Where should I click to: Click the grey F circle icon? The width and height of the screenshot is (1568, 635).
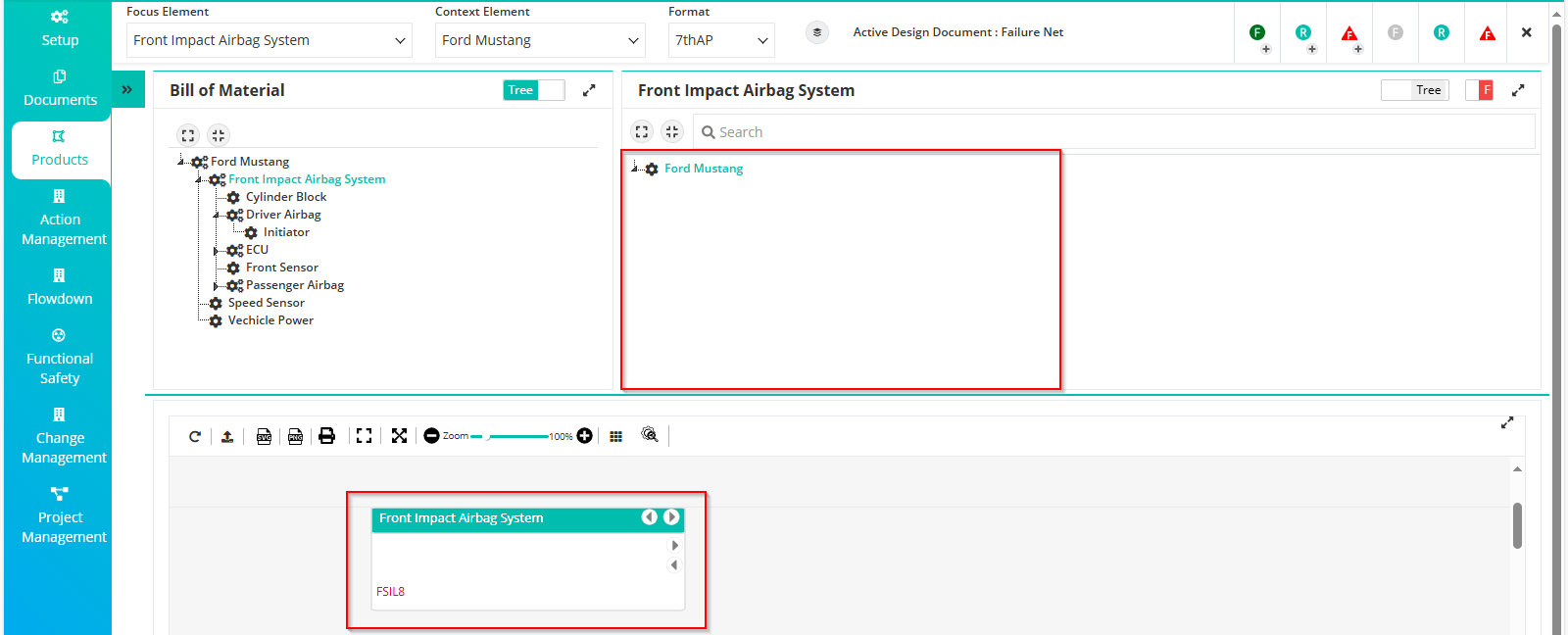[x=1396, y=32]
